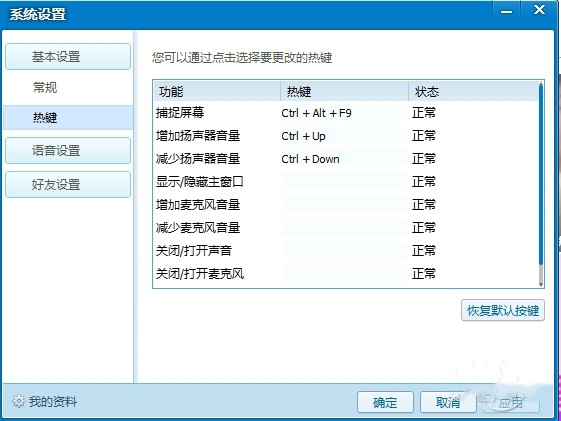
Task: Click the 正常 status of 显示/隐藏主窗口
Action: [424, 182]
